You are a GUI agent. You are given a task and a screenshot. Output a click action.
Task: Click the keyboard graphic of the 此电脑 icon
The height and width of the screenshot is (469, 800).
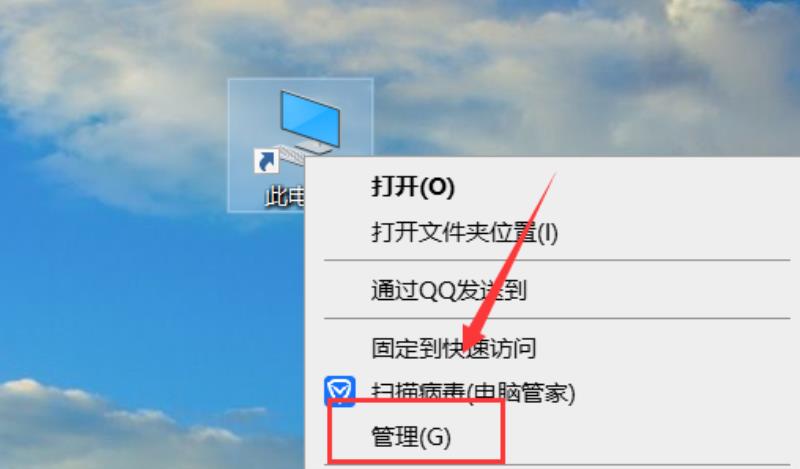(292, 154)
